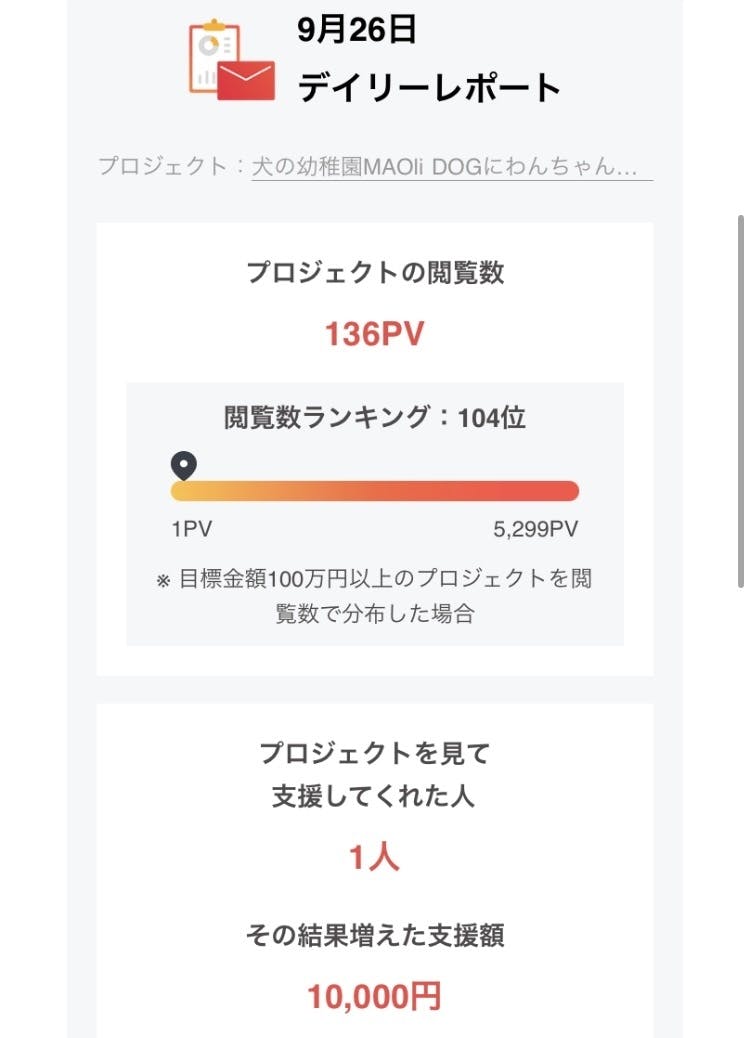Click the 9月26日 date heading
Image resolution: width=750 pixels, height=1038 pixels.
[x=357, y=31]
